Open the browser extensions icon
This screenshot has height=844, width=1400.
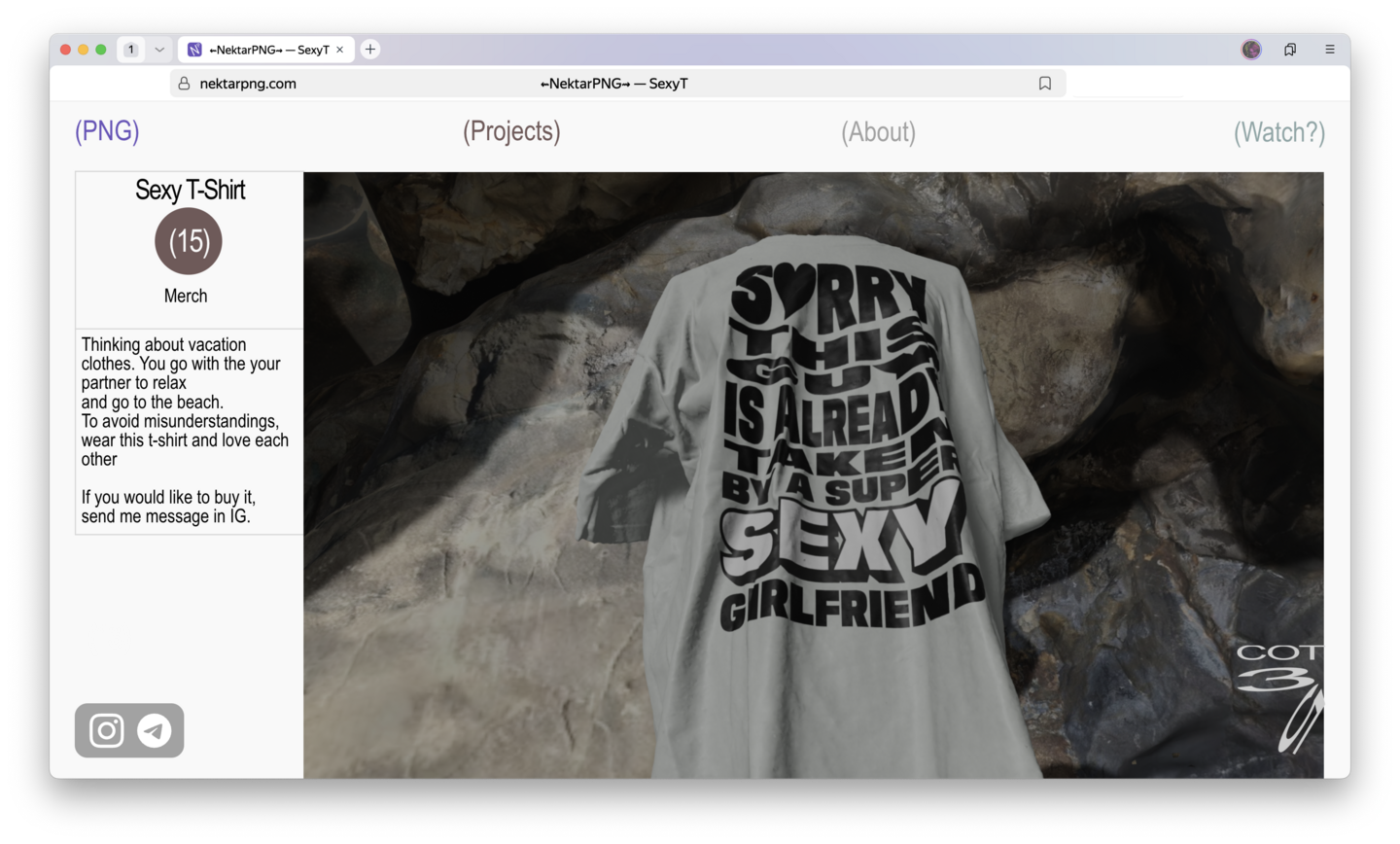(x=1290, y=50)
